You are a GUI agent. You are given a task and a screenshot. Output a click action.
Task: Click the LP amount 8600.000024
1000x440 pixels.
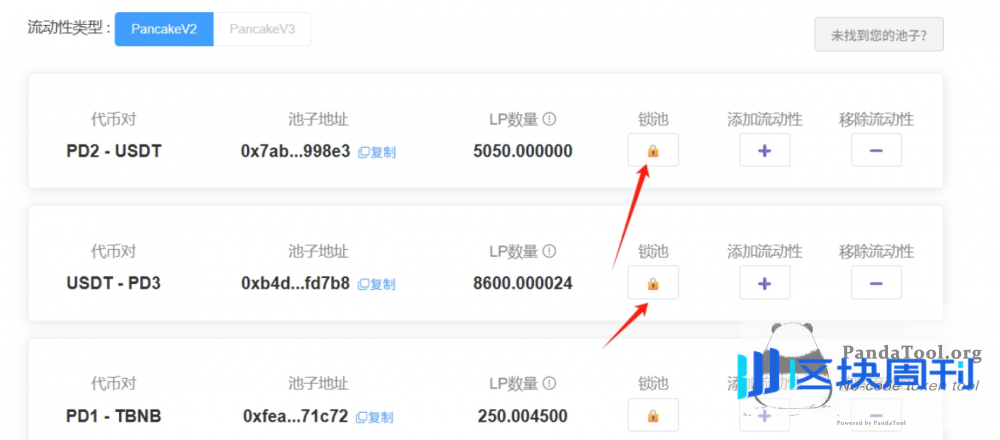click(x=523, y=284)
